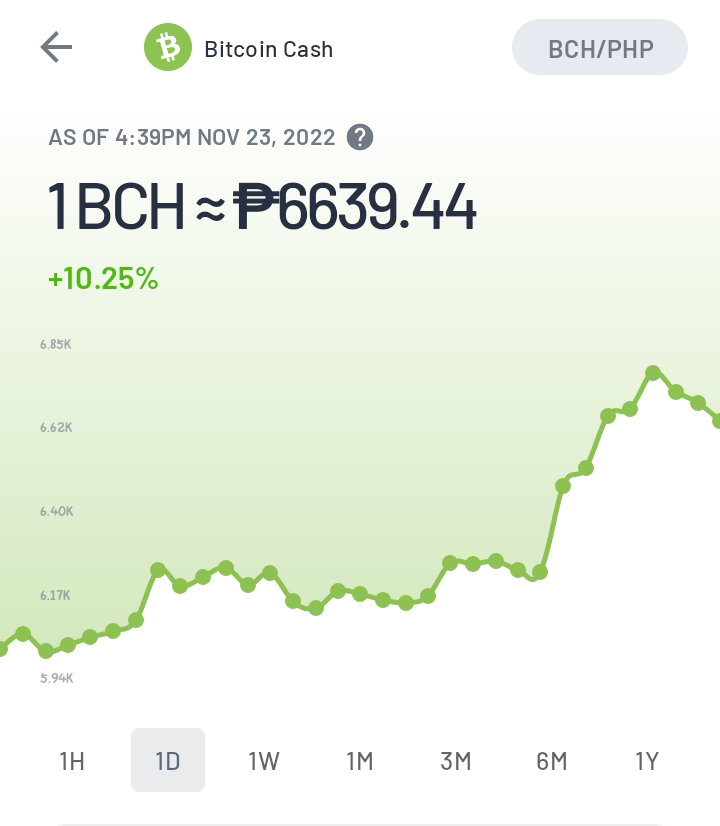Viewport: 720px width, 826px height.
Task: Select the 1D time range
Action: point(168,760)
